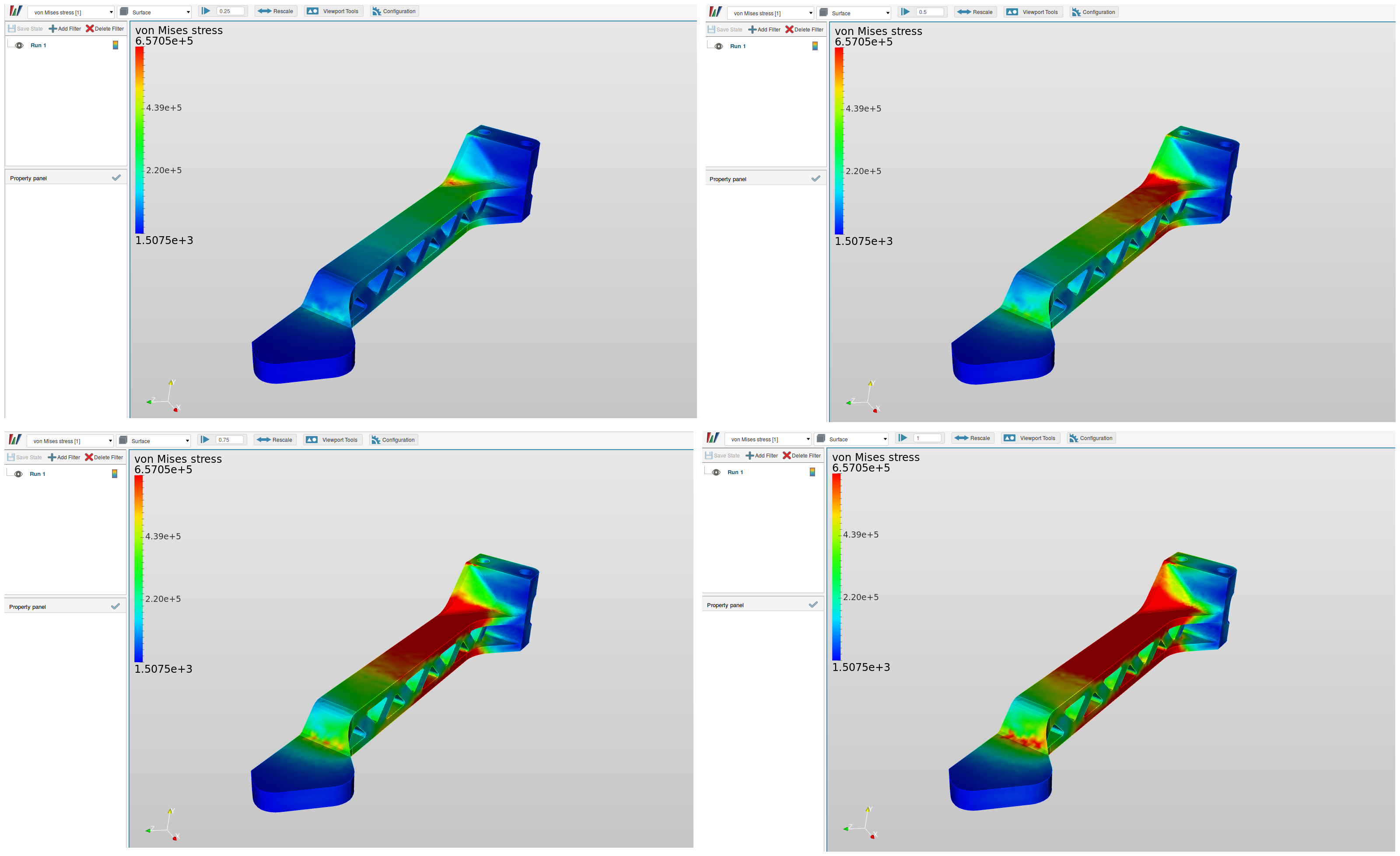Select Run 1 tree item in time 1 panel

click(x=735, y=472)
